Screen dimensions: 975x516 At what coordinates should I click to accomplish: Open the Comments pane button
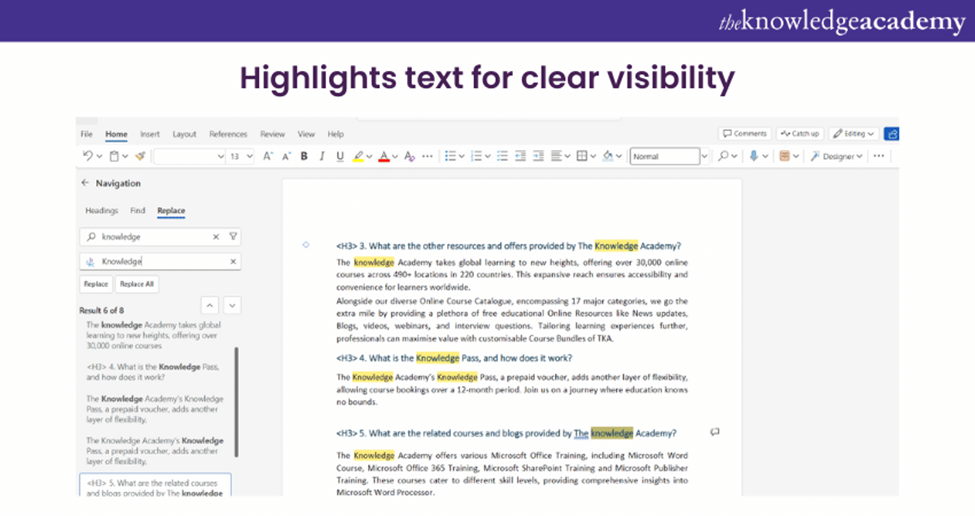pos(744,133)
